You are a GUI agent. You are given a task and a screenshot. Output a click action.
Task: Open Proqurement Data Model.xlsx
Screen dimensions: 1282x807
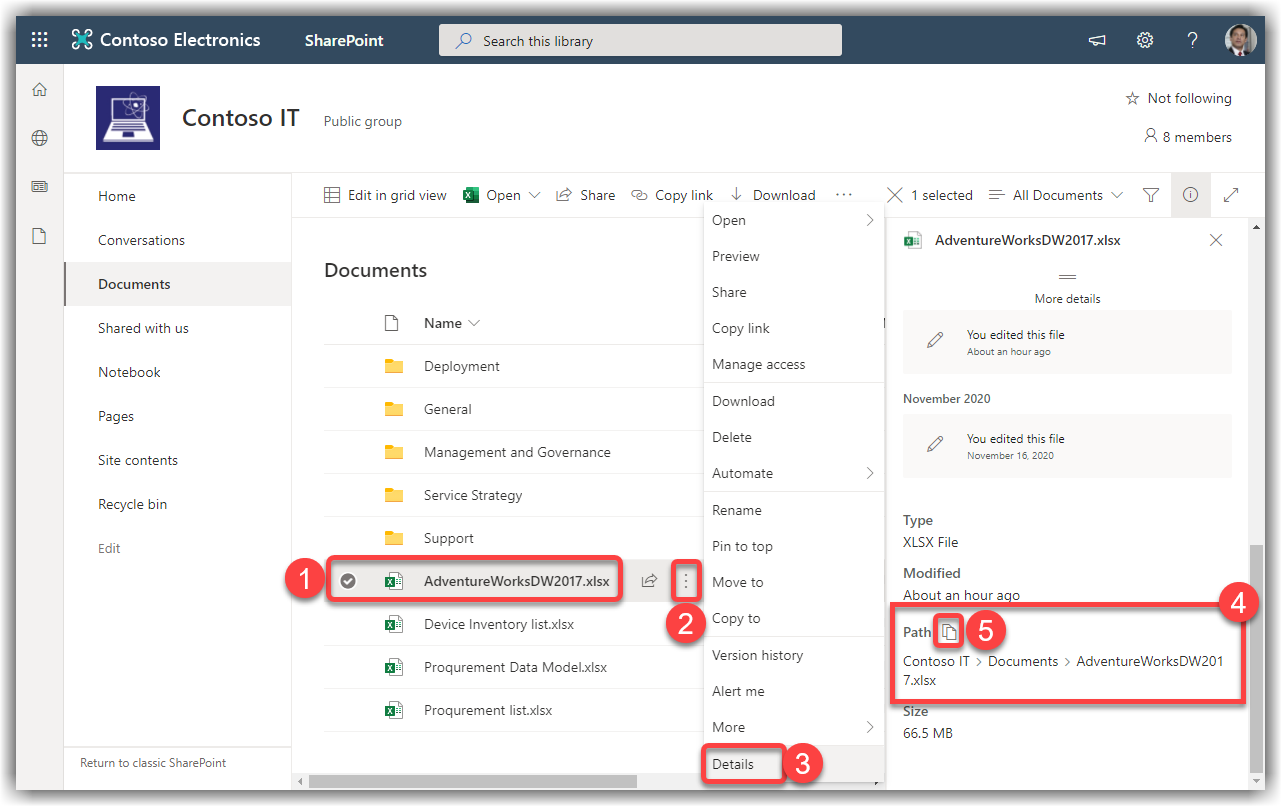(x=515, y=667)
